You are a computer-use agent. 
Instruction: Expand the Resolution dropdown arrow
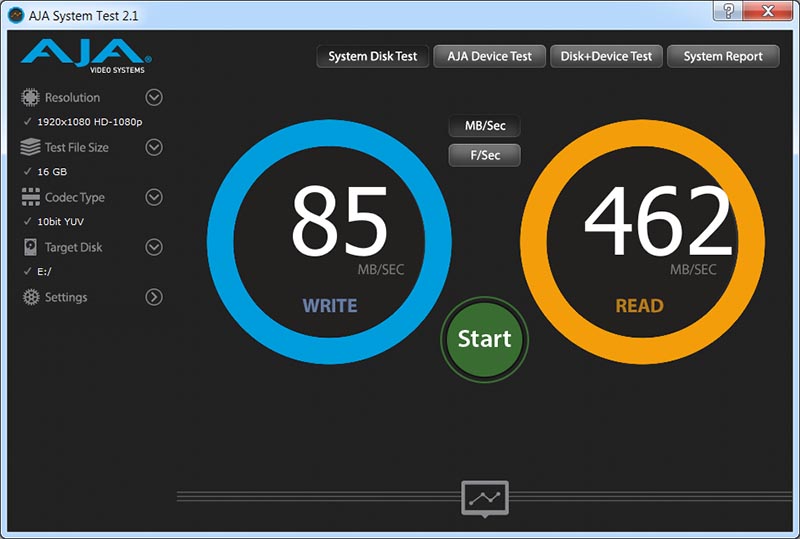[154, 97]
